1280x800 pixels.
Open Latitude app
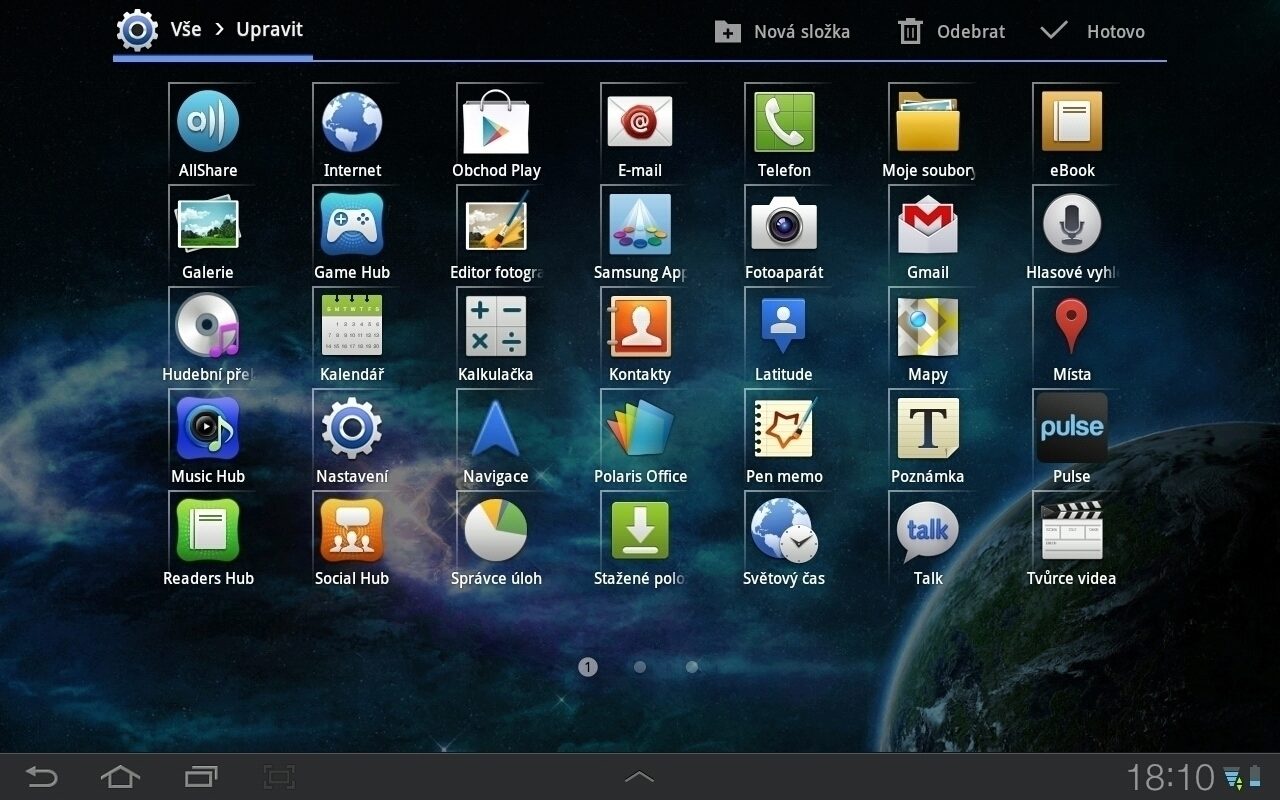pyautogui.click(x=784, y=326)
